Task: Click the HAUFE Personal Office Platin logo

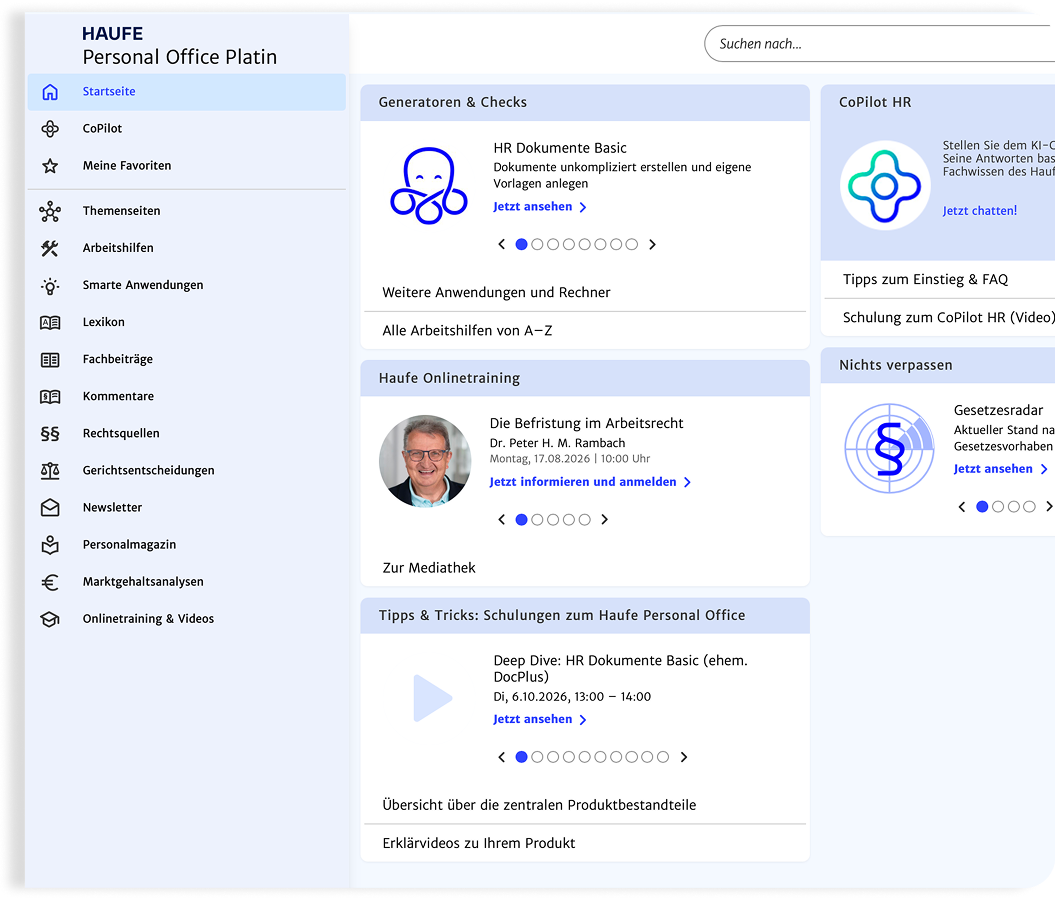Action: click(x=179, y=46)
